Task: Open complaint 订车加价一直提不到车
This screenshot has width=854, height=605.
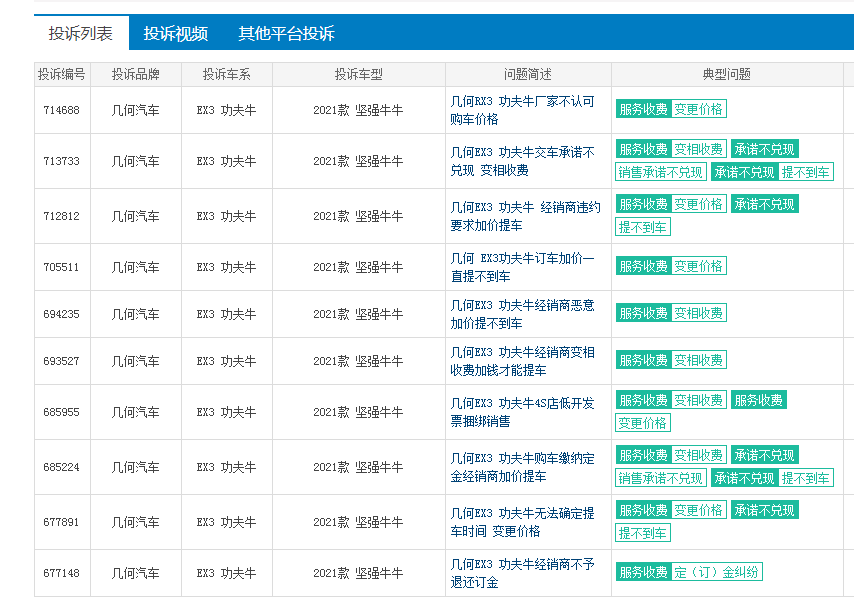Action: pyautogui.click(x=522, y=267)
